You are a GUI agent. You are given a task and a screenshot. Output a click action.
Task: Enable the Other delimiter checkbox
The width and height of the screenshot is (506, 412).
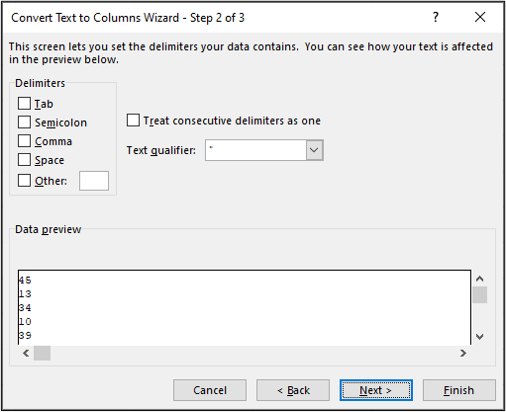coord(24,181)
